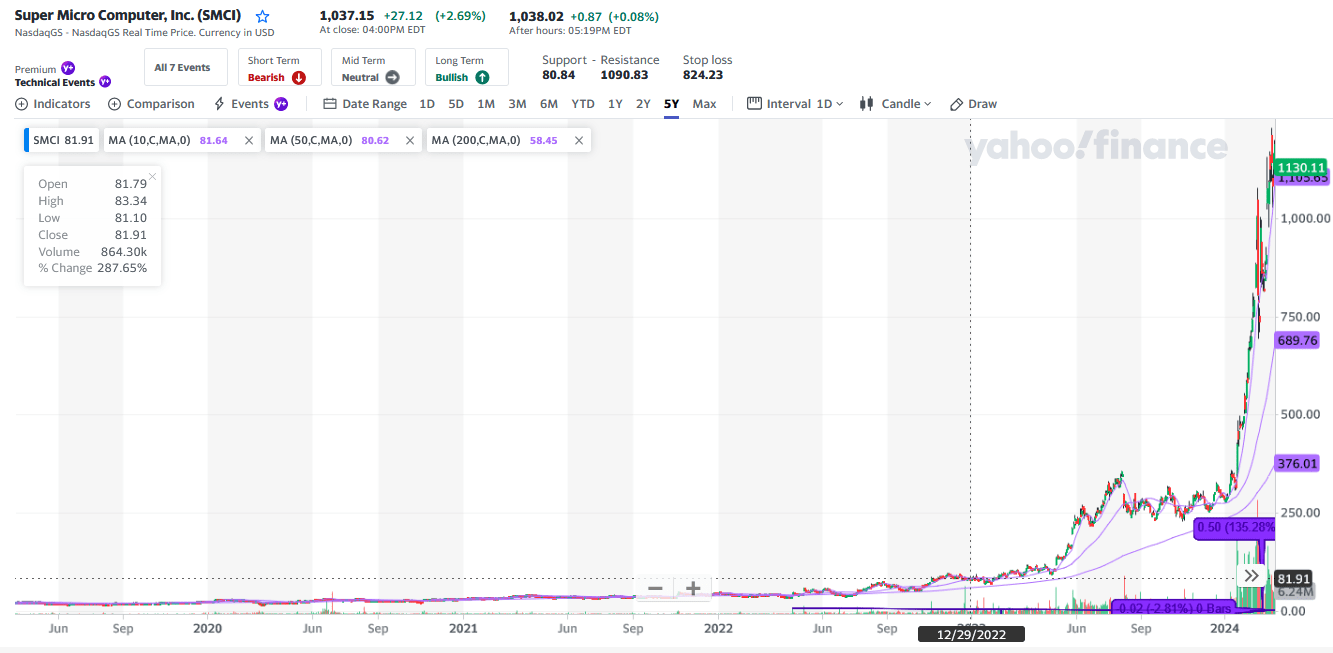
Task: Open the Candle chart type dropdown
Action: point(895,104)
